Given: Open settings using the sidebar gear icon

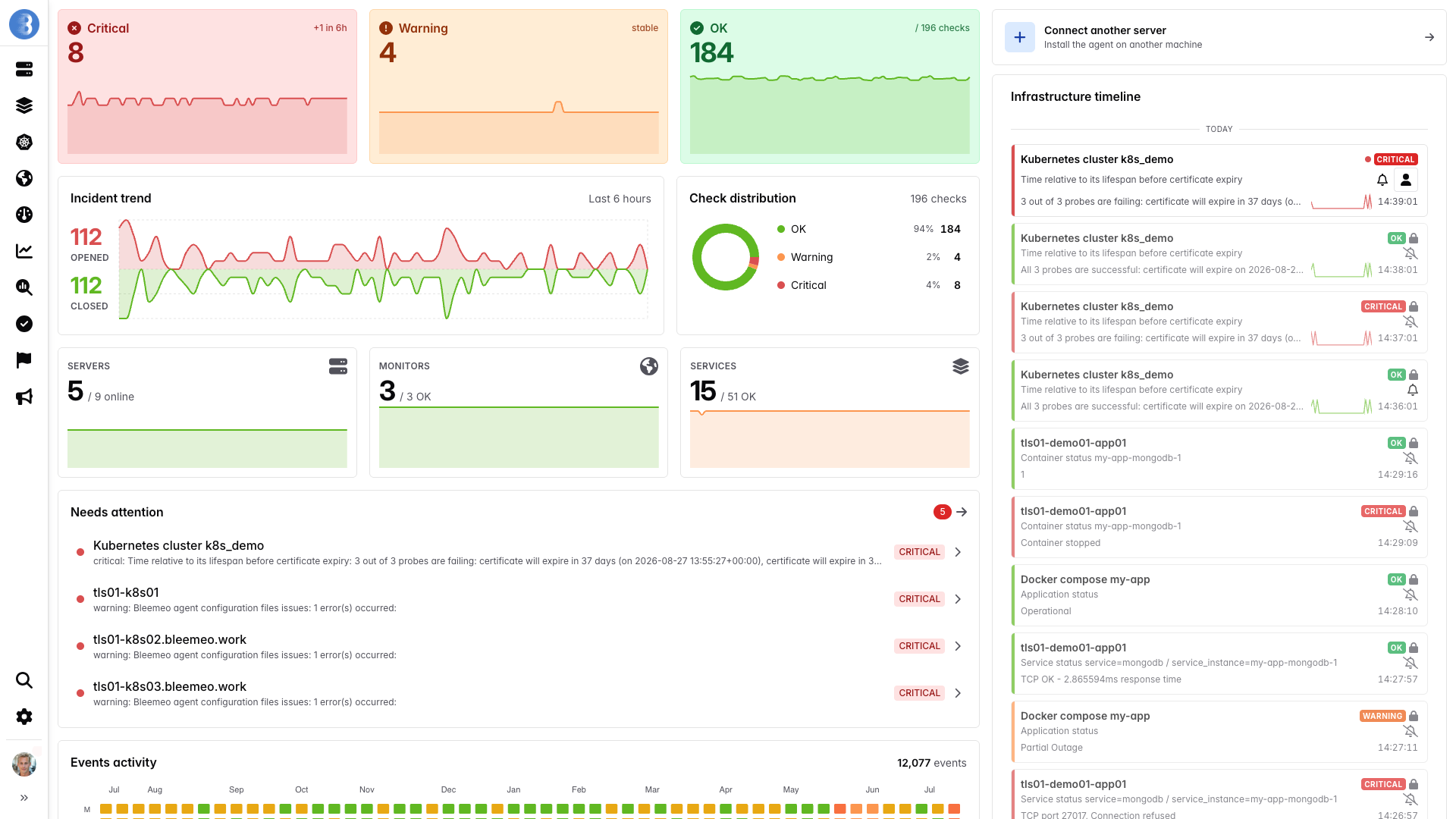Looking at the screenshot, I should click(24, 717).
